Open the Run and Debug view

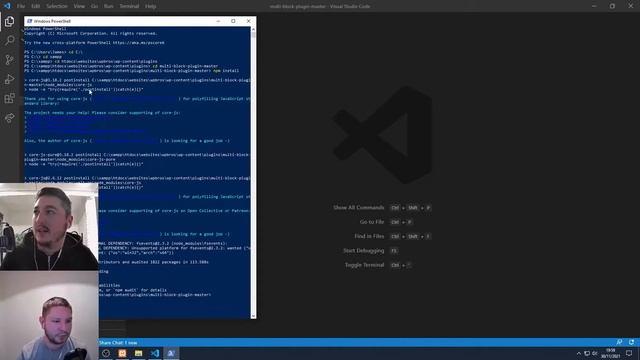(x=9, y=79)
